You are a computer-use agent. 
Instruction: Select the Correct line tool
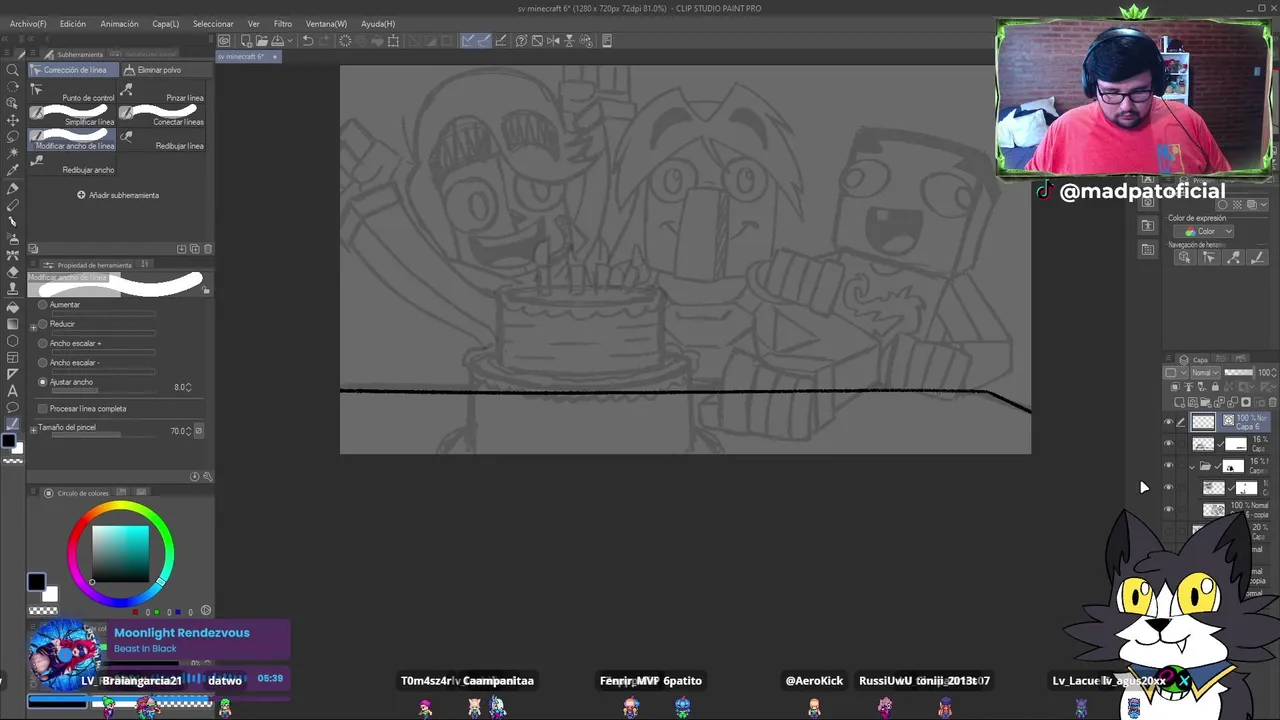(12, 425)
